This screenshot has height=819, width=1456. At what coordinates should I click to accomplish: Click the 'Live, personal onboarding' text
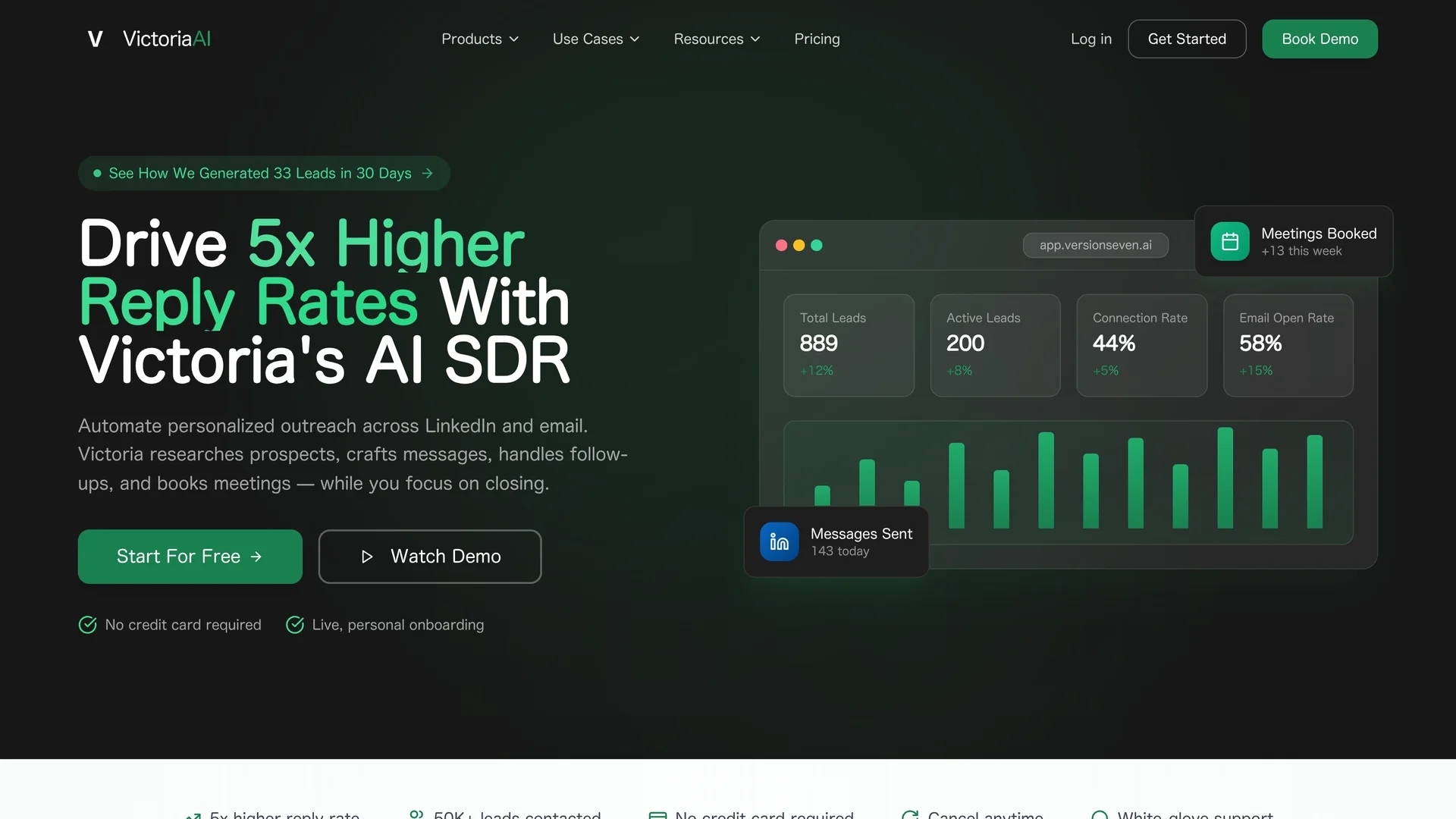tap(398, 625)
